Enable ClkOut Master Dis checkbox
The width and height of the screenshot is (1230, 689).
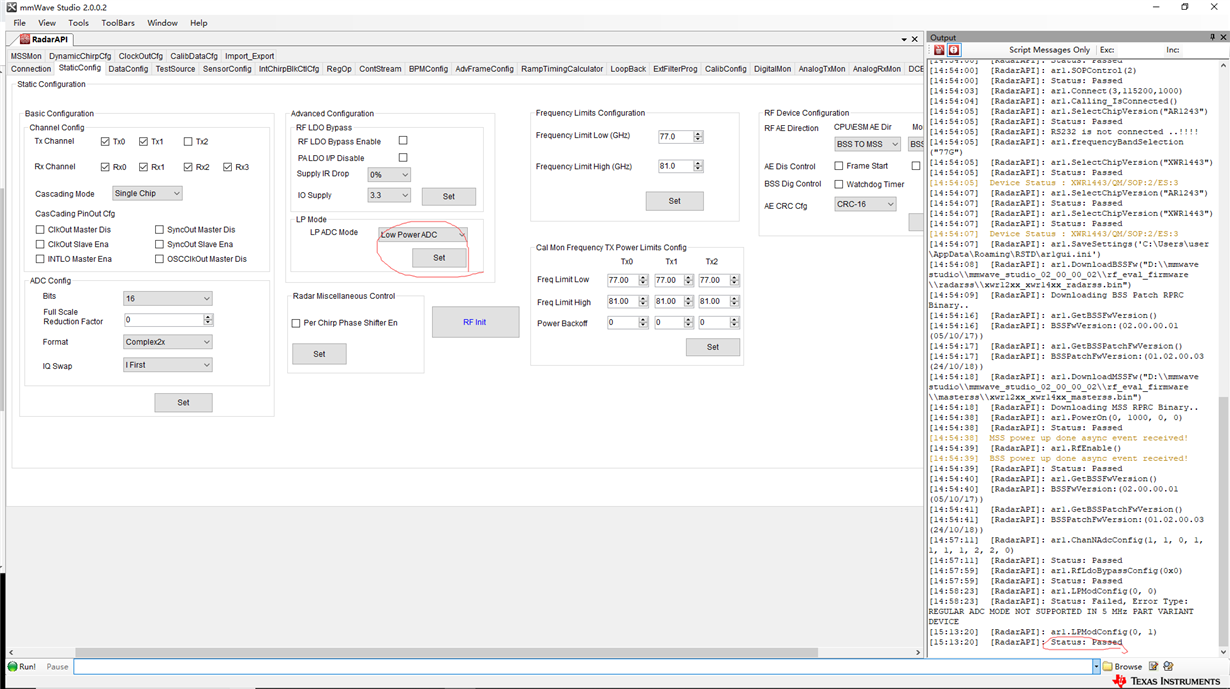point(40,230)
